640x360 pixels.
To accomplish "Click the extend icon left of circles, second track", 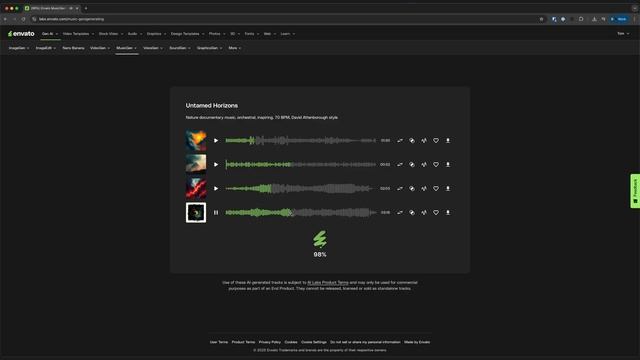I will coord(400,164).
